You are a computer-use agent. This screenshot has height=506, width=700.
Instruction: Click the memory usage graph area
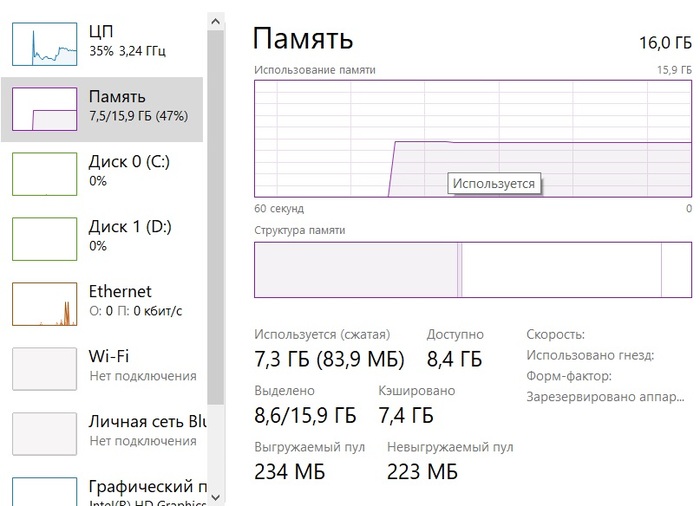pyautogui.click(x=472, y=138)
